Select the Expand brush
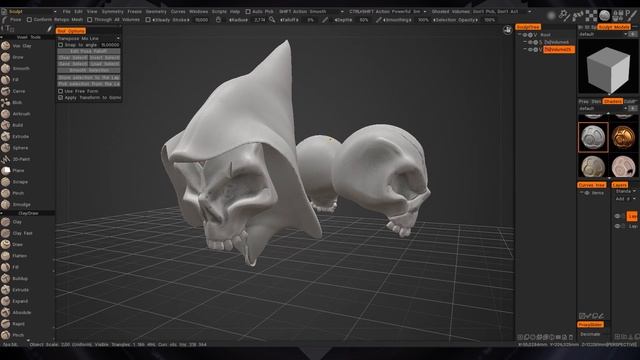Screen dimensions: 640x360 click(x=15, y=301)
